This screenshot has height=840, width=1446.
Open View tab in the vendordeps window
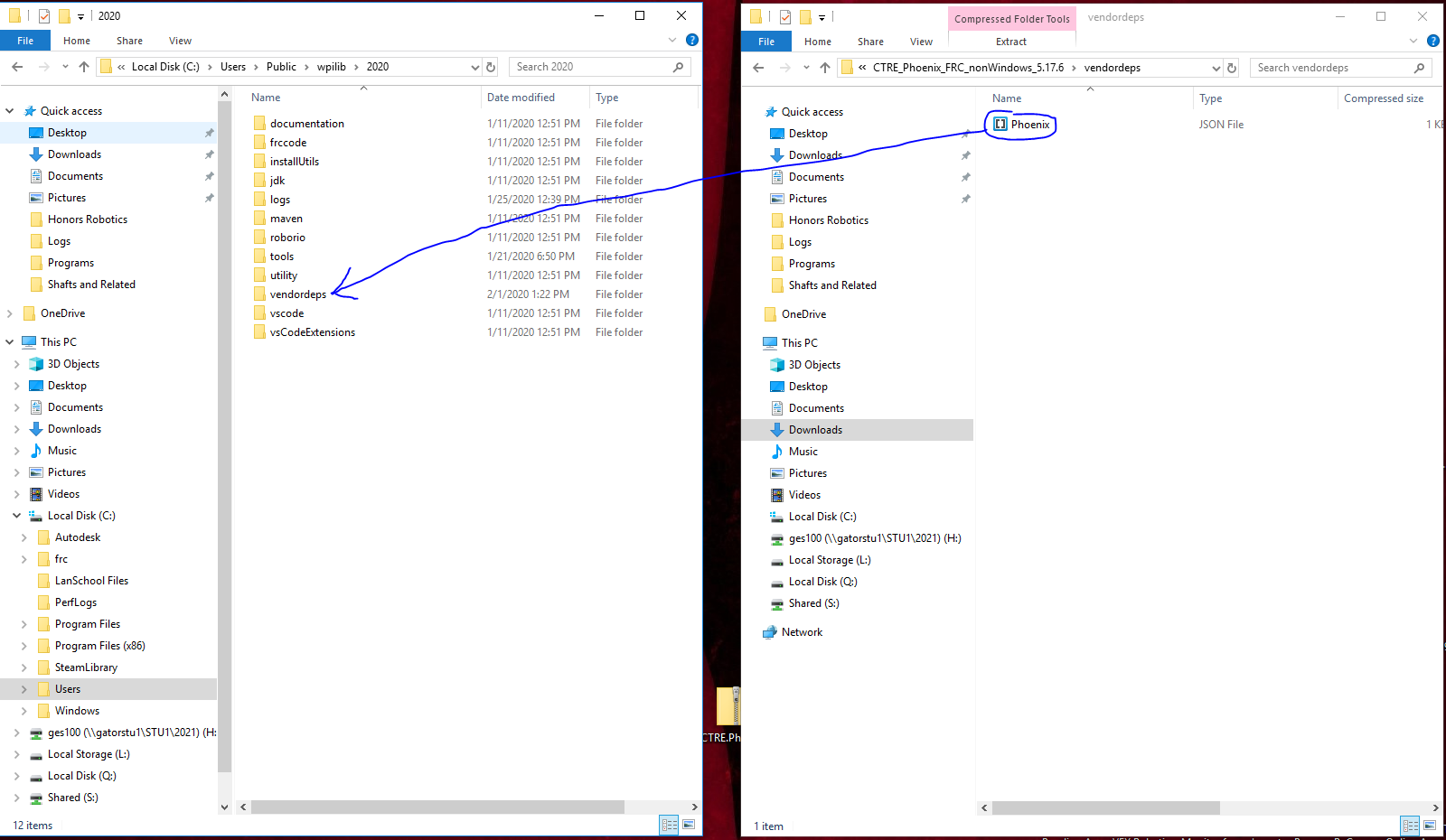921,42
